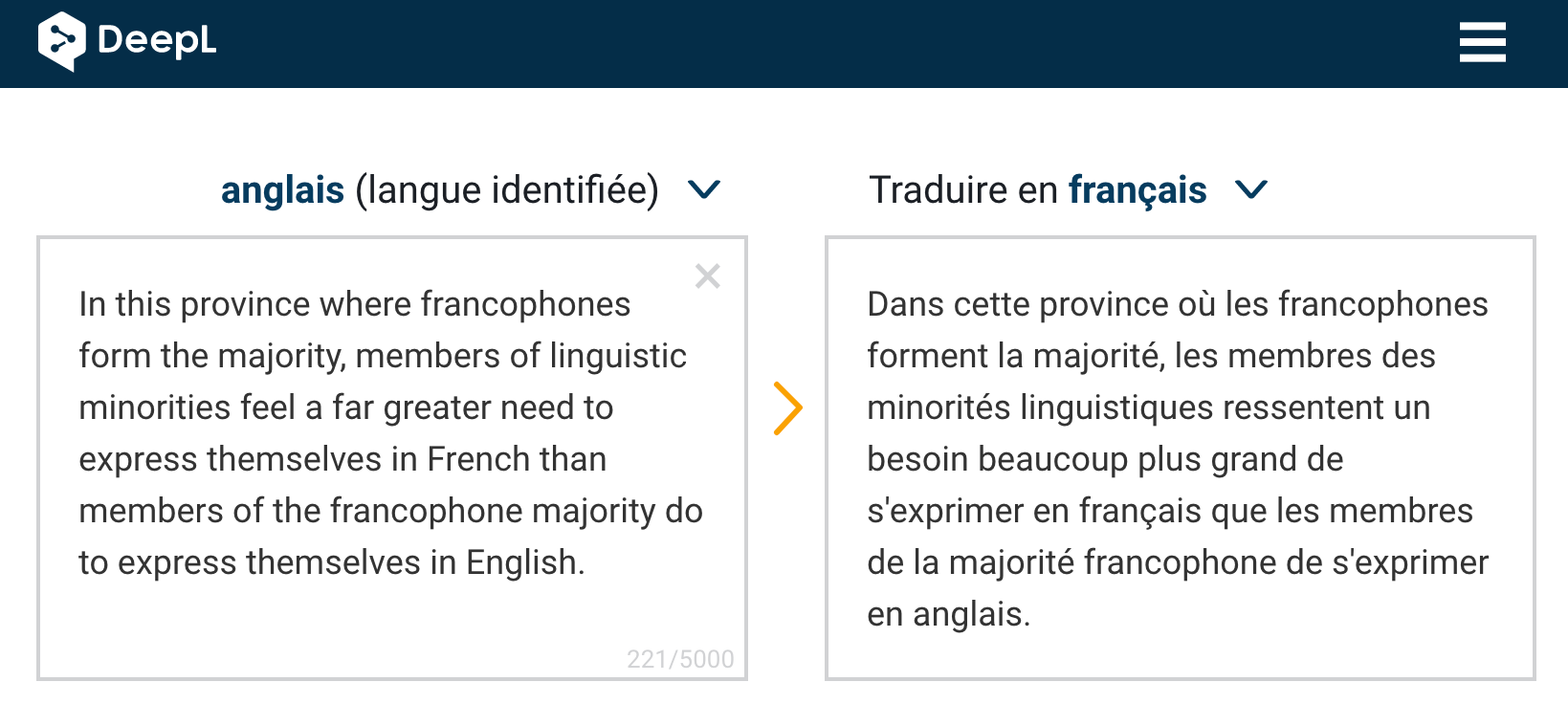
Task: Click "en anglais." at translation end
Action: pos(948,615)
